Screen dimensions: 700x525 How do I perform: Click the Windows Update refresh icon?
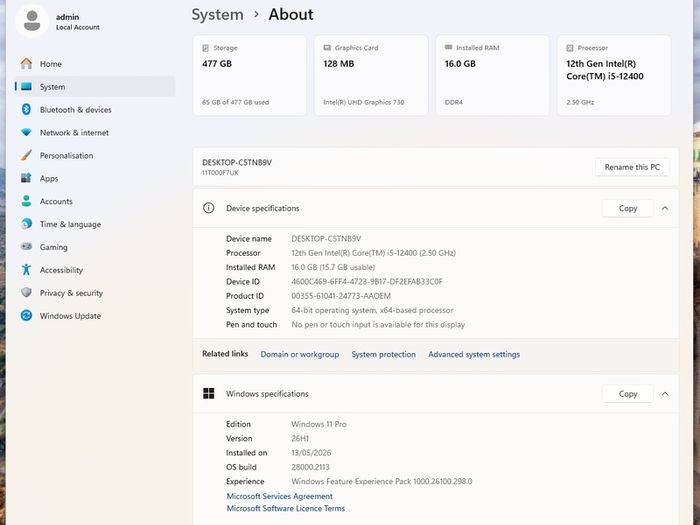coord(26,315)
